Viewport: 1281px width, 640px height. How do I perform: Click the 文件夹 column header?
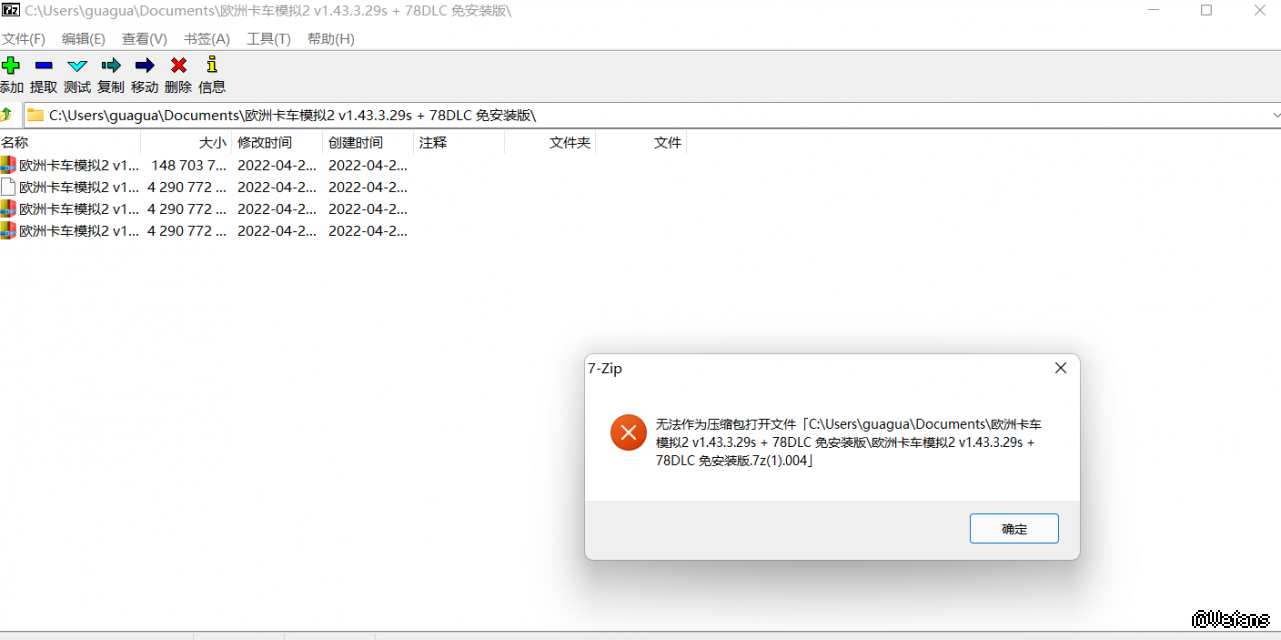click(x=550, y=143)
